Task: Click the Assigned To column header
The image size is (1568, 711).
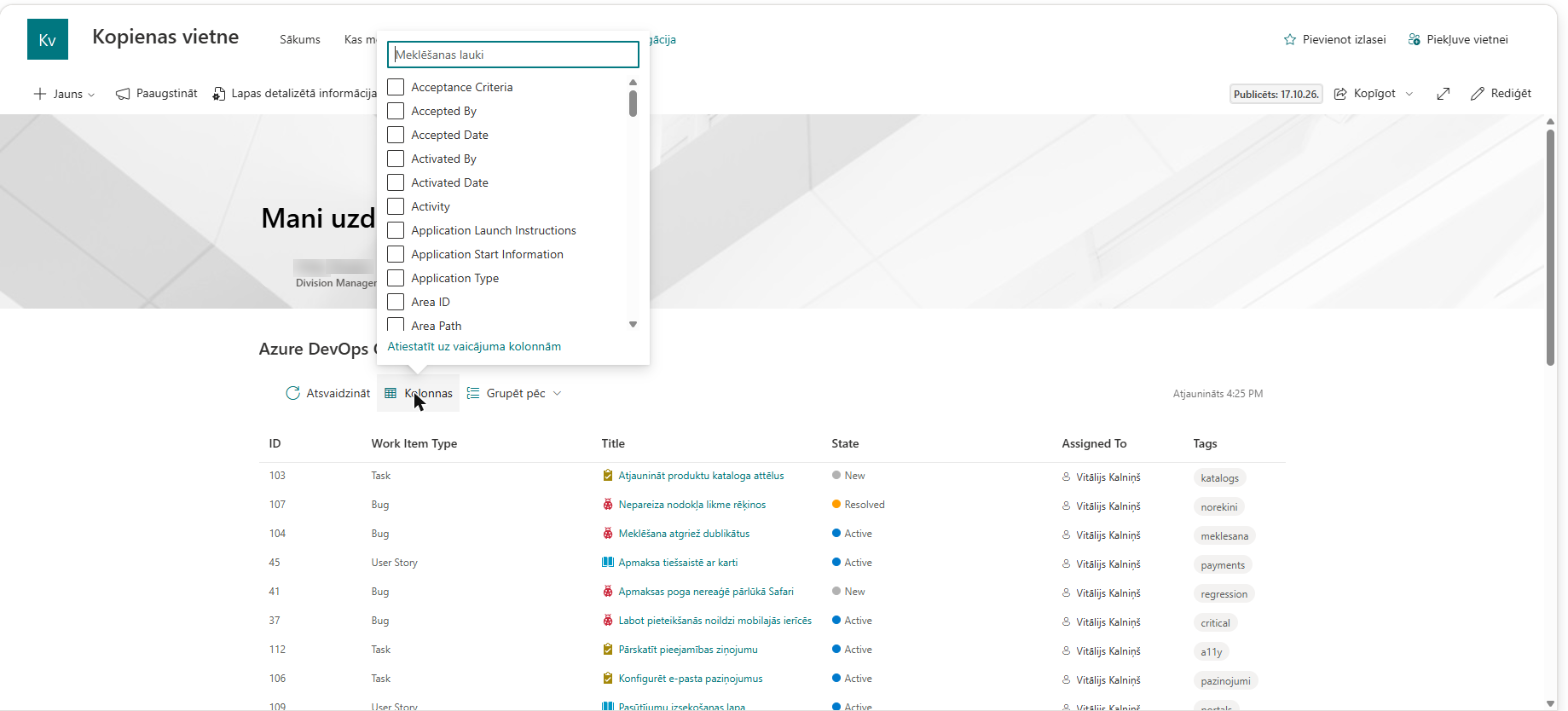Action: click(x=1094, y=443)
